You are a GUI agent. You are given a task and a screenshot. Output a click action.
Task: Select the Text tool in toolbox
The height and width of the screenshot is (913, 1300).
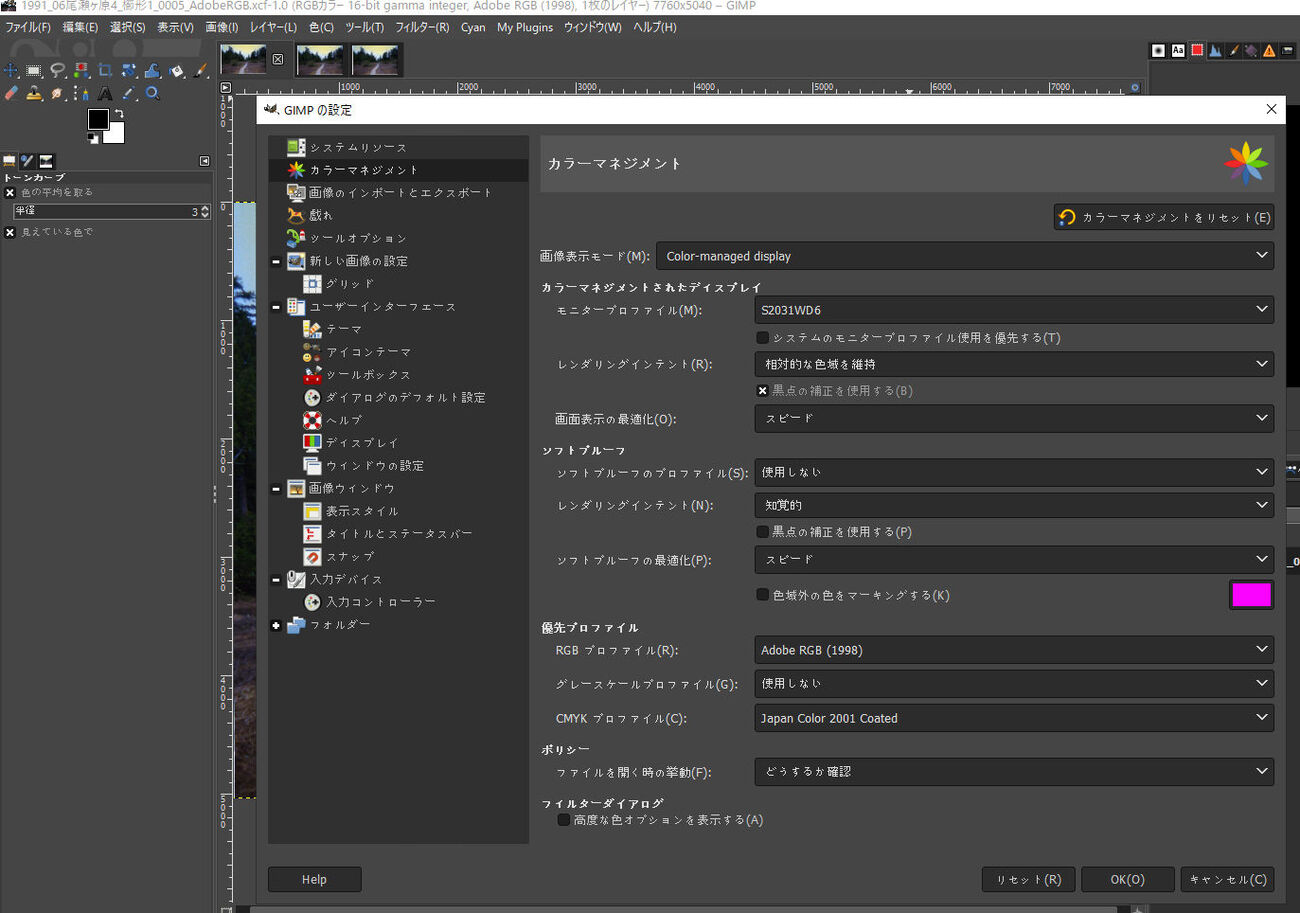point(105,93)
